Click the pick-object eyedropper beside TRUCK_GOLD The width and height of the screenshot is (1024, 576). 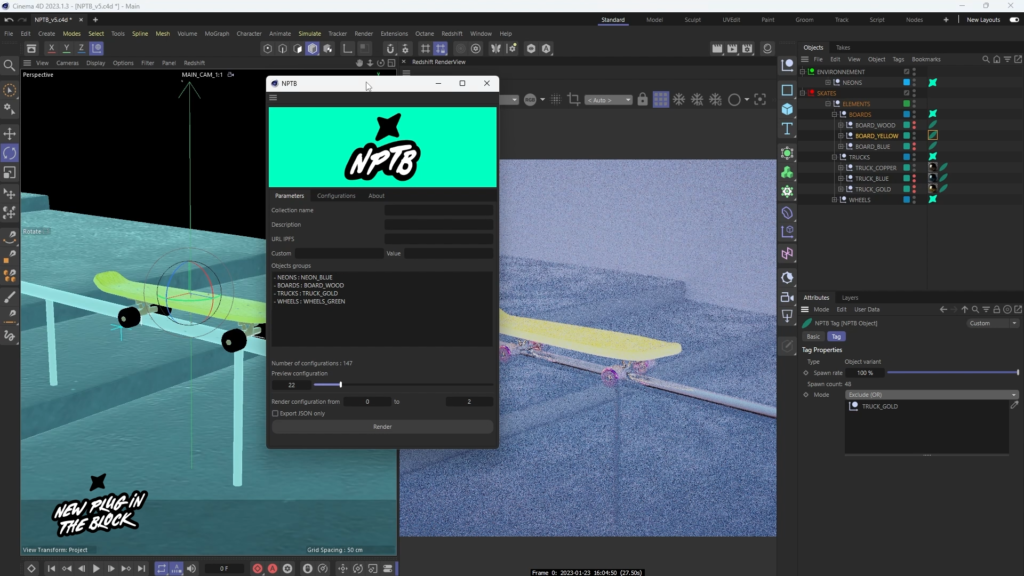click(x=1014, y=406)
